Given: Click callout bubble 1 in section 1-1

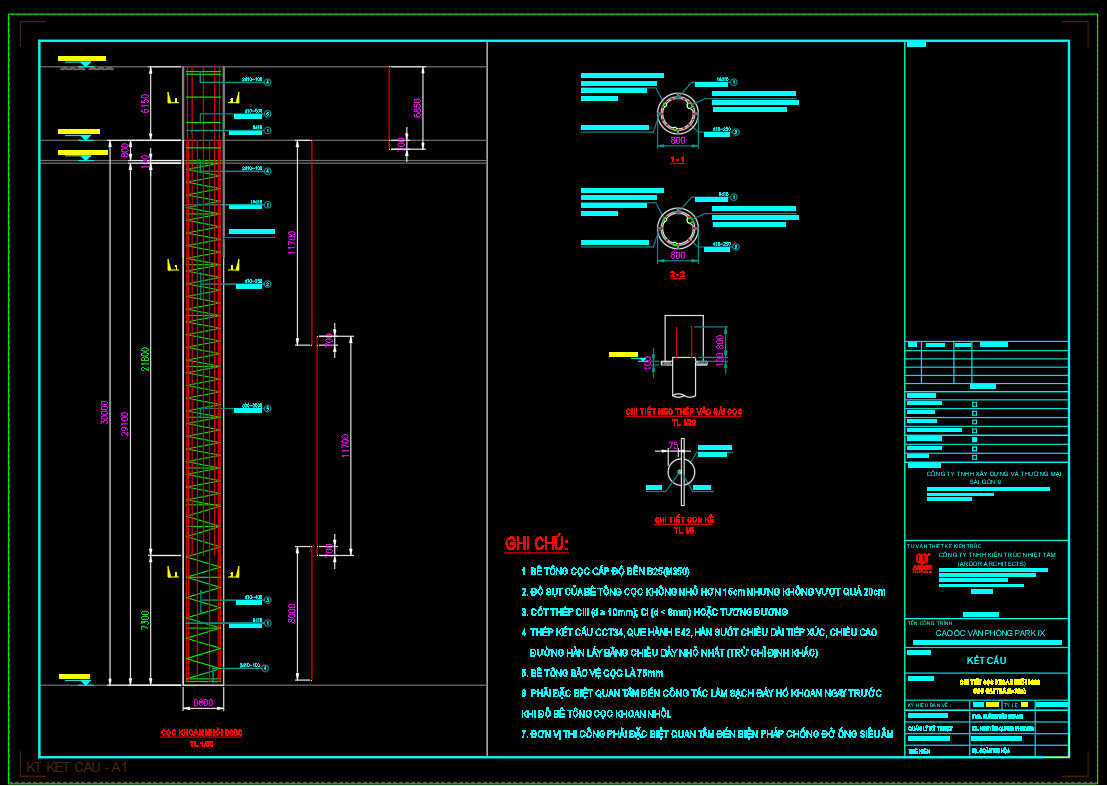Looking at the screenshot, I should coord(734,83).
